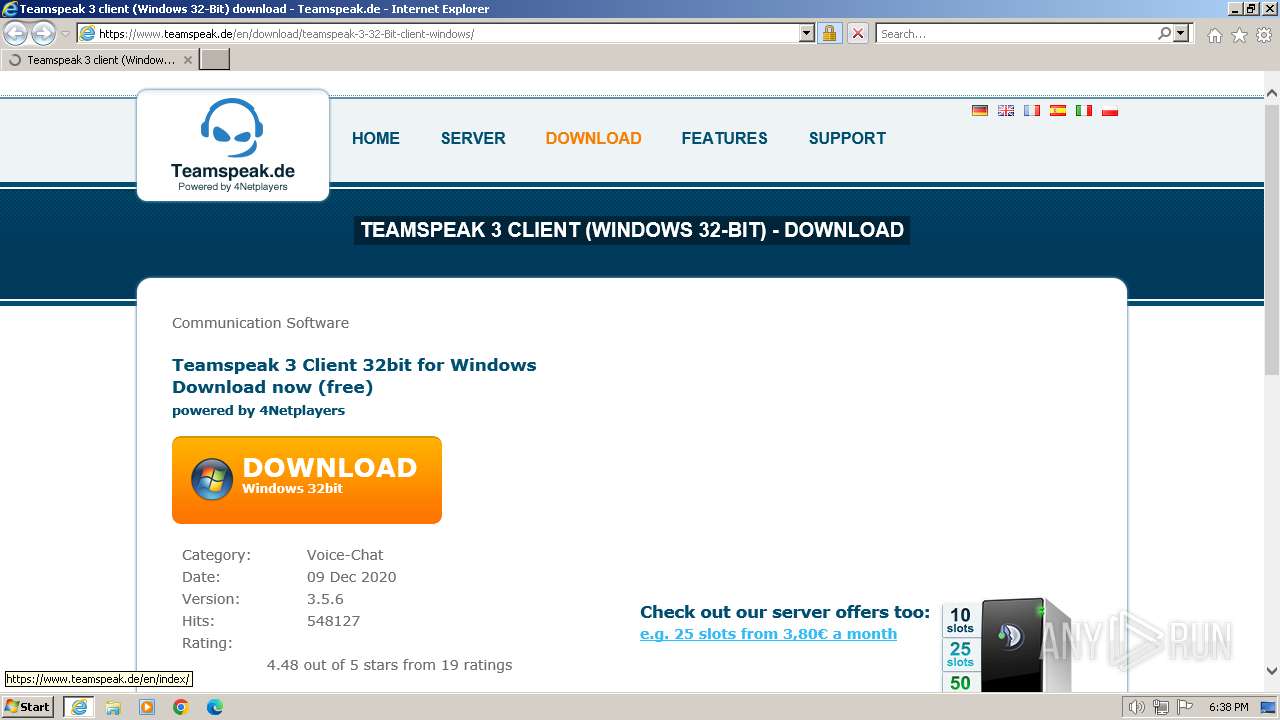The image size is (1280, 720).
Task: Click the server tower image
Action: coord(1025,646)
